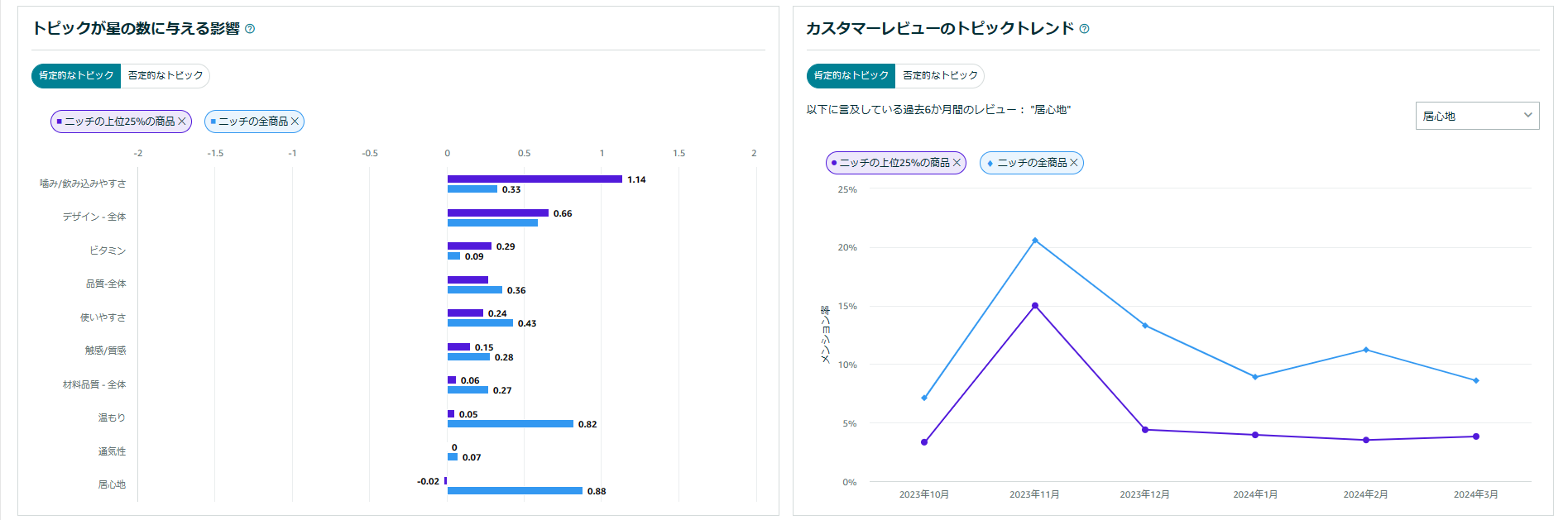This screenshot has height=520, width=1568.
Task: Click 居心地 row label in bar chart
Action: pyautogui.click(x=112, y=484)
